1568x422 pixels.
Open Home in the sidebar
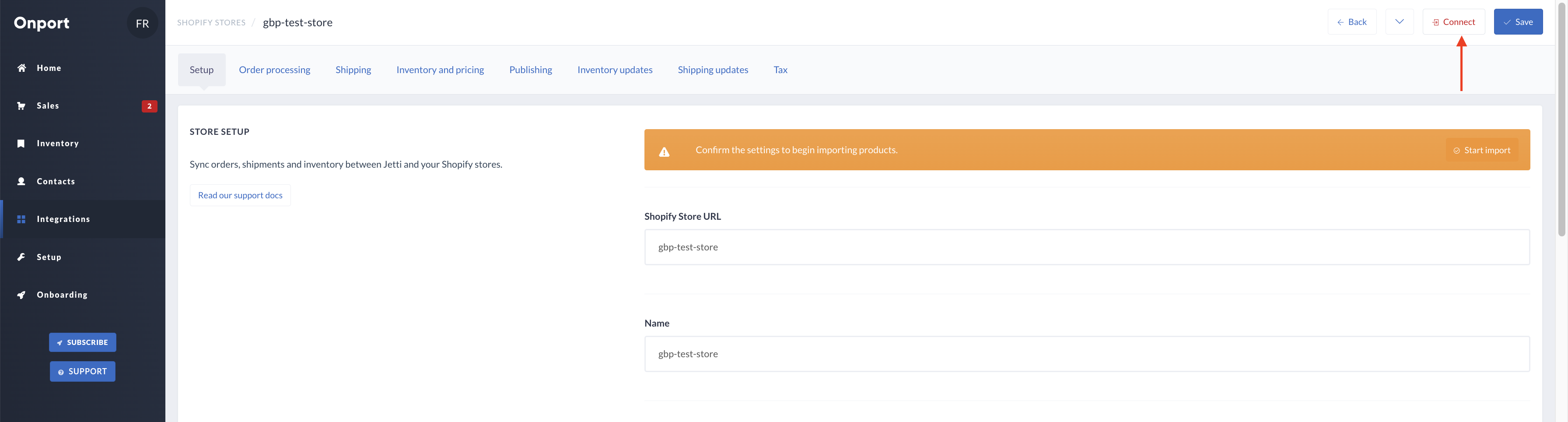tap(83, 68)
